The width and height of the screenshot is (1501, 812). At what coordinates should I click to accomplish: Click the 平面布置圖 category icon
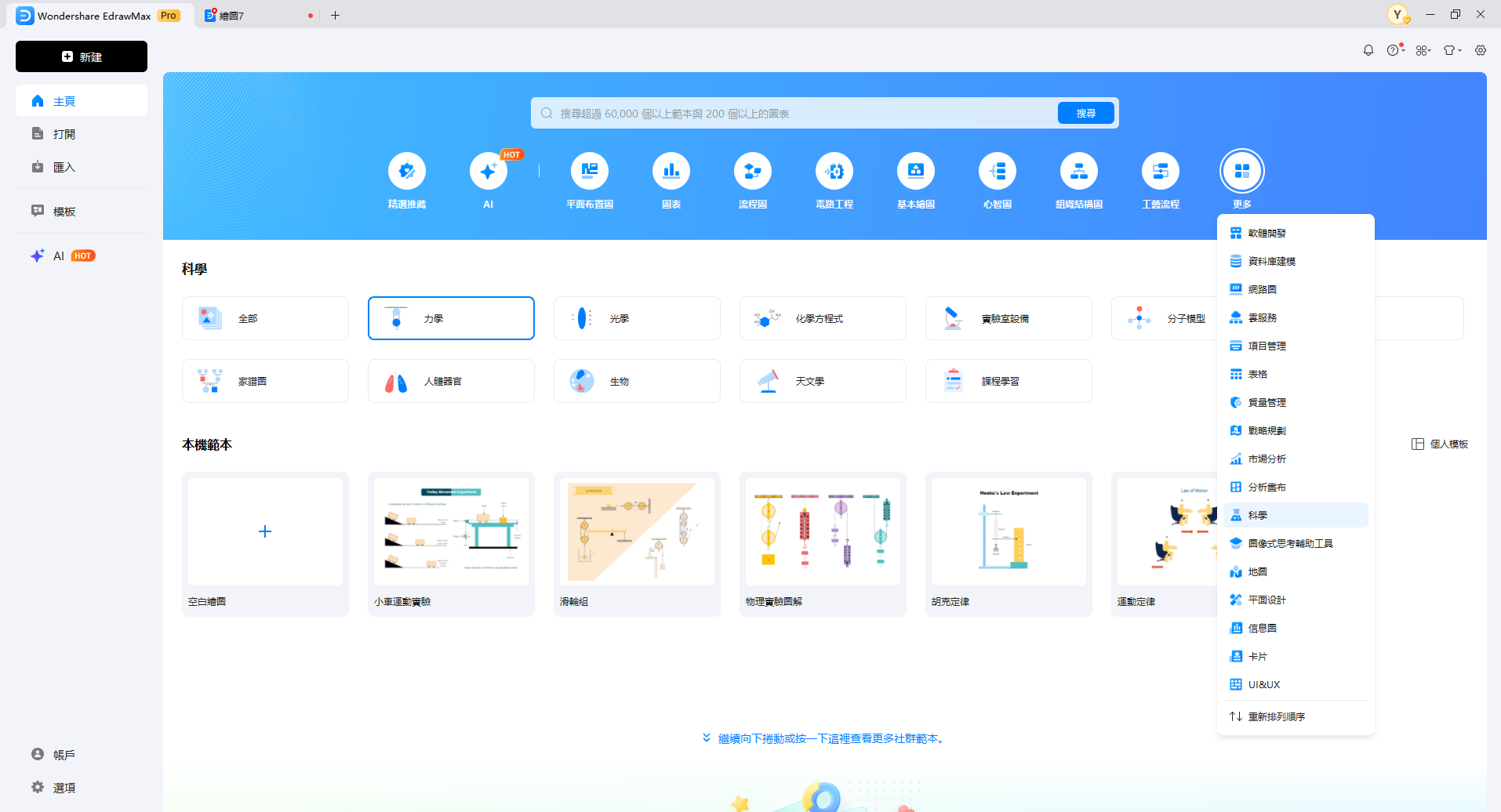(x=589, y=172)
